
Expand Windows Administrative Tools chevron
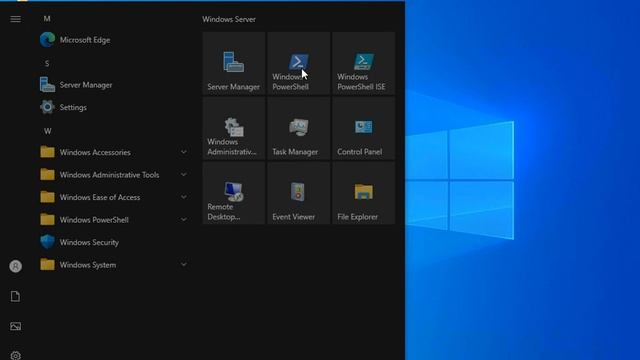point(184,175)
